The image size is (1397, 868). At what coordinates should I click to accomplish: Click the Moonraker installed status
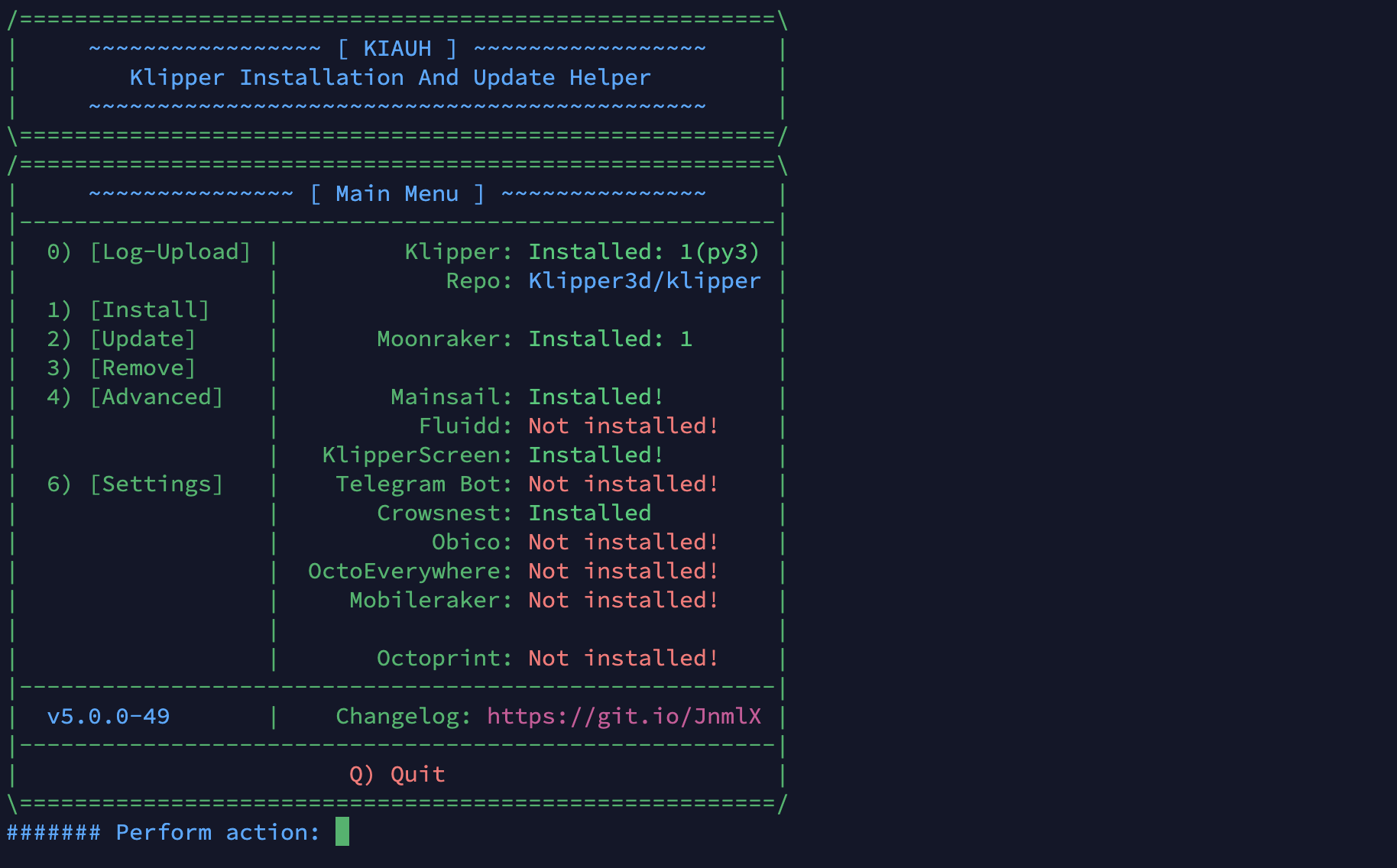[610, 339]
